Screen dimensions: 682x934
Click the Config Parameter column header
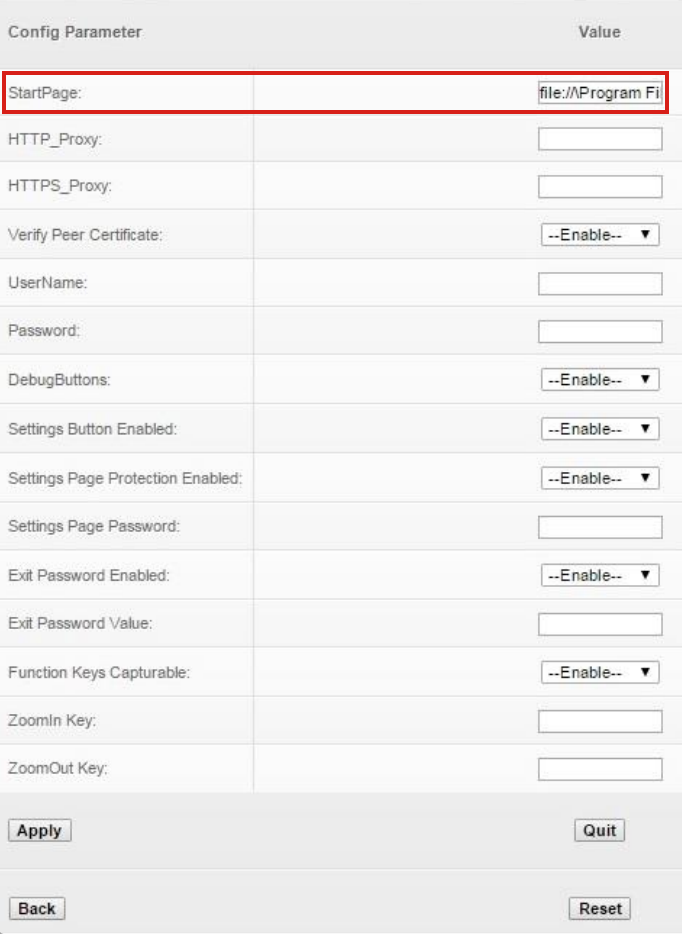[75, 32]
